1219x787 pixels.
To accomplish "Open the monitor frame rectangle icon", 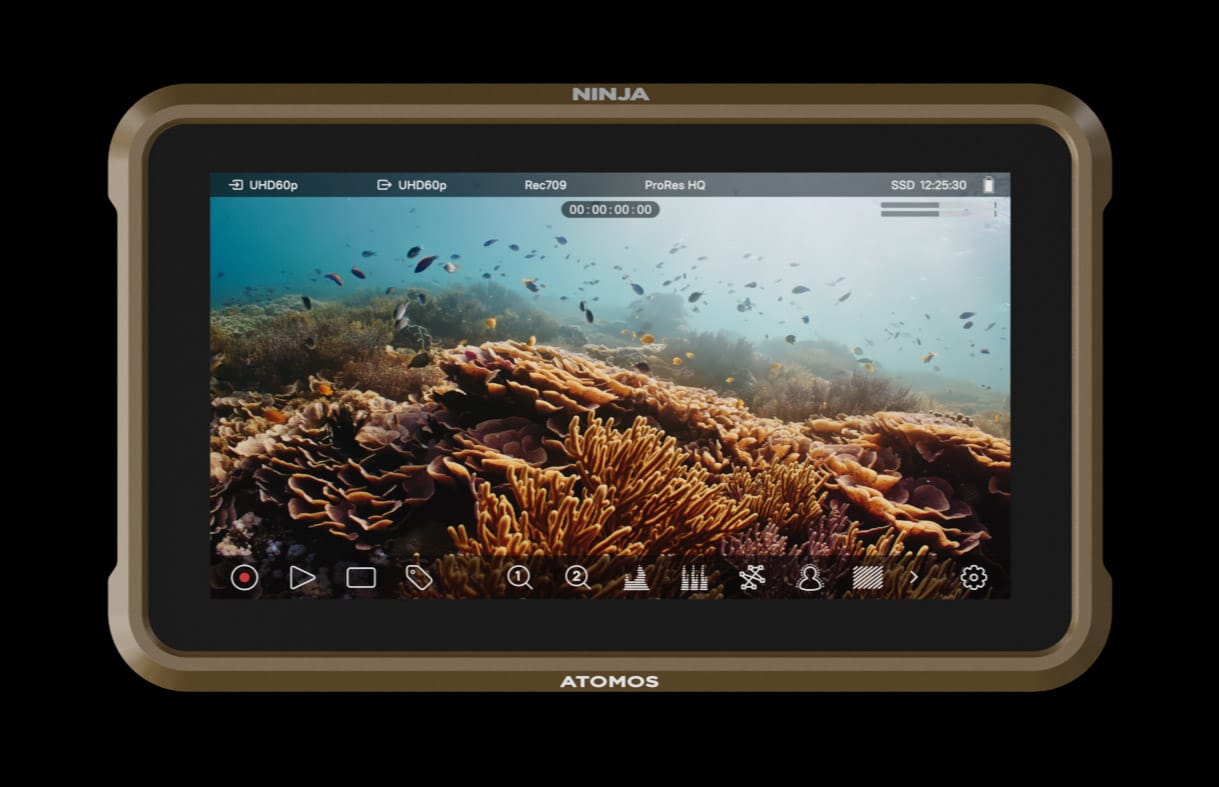I will pyautogui.click(x=361, y=578).
